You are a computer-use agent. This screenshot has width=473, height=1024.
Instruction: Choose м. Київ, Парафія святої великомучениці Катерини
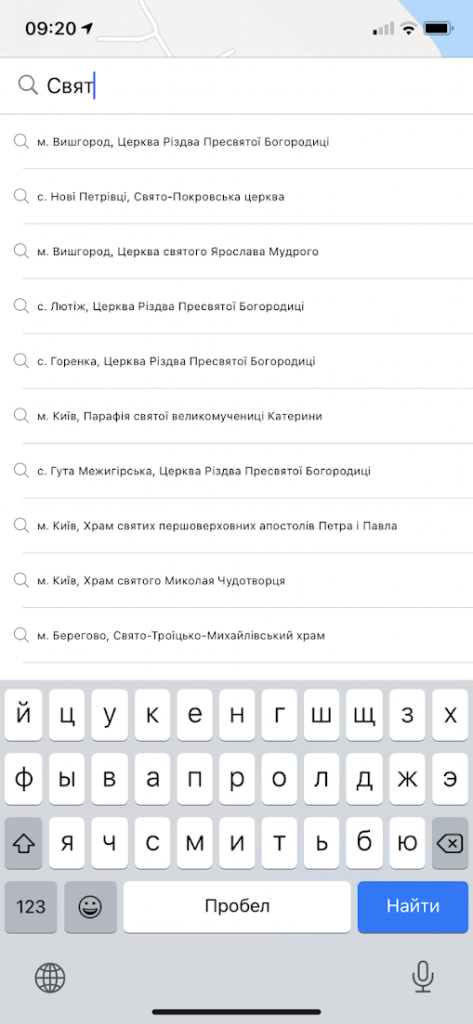tap(236, 416)
